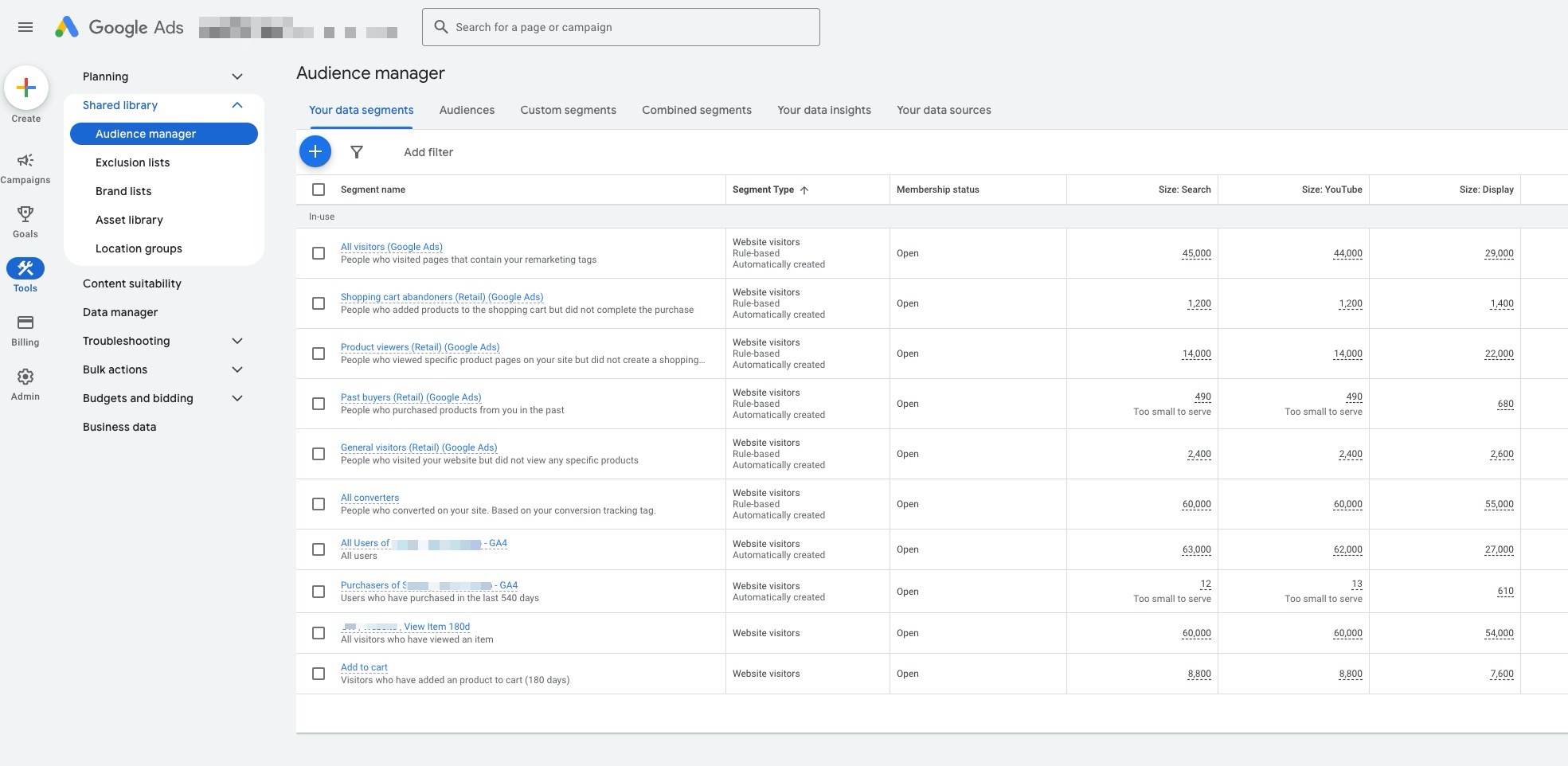
Task: Open the Product viewers (Retail) segment link
Action: click(420, 347)
